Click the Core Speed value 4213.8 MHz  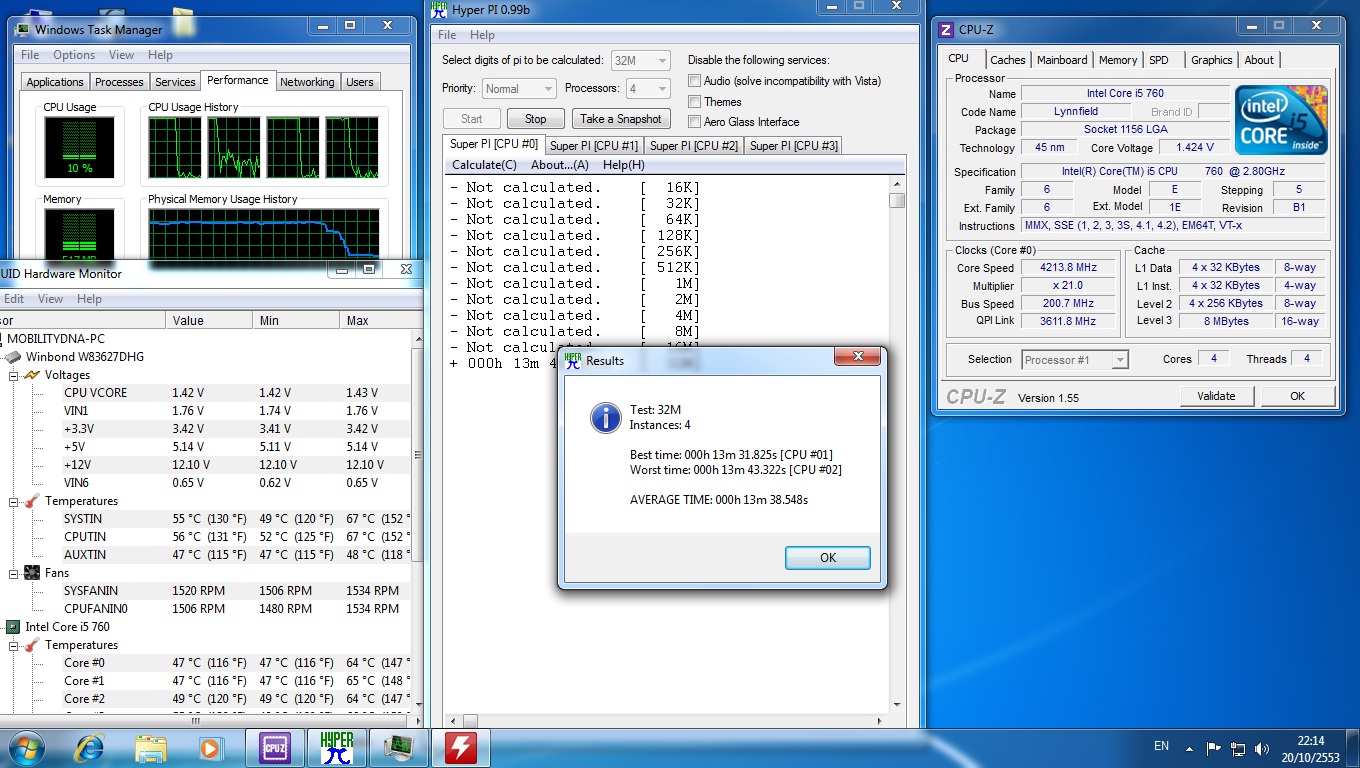coord(1068,268)
